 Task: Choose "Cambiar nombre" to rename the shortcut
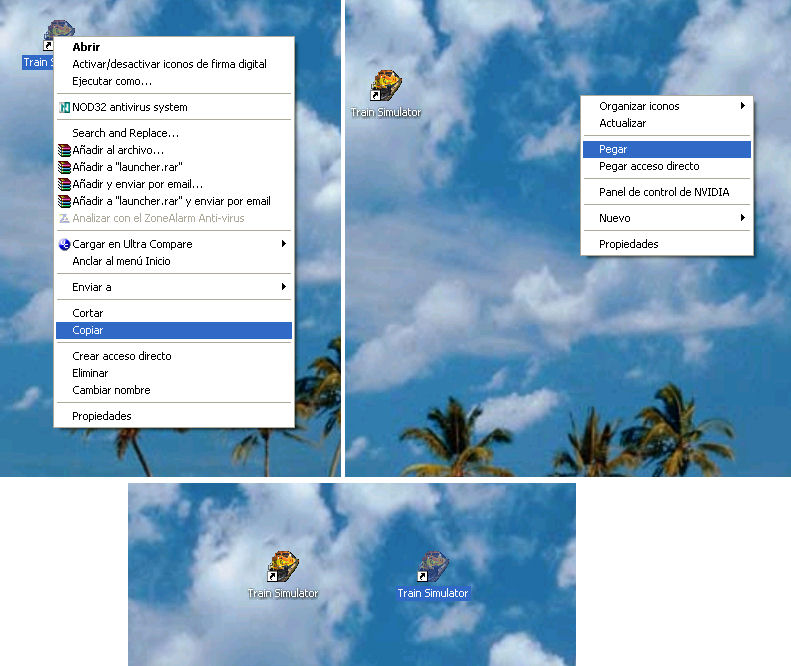click(111, 390)
